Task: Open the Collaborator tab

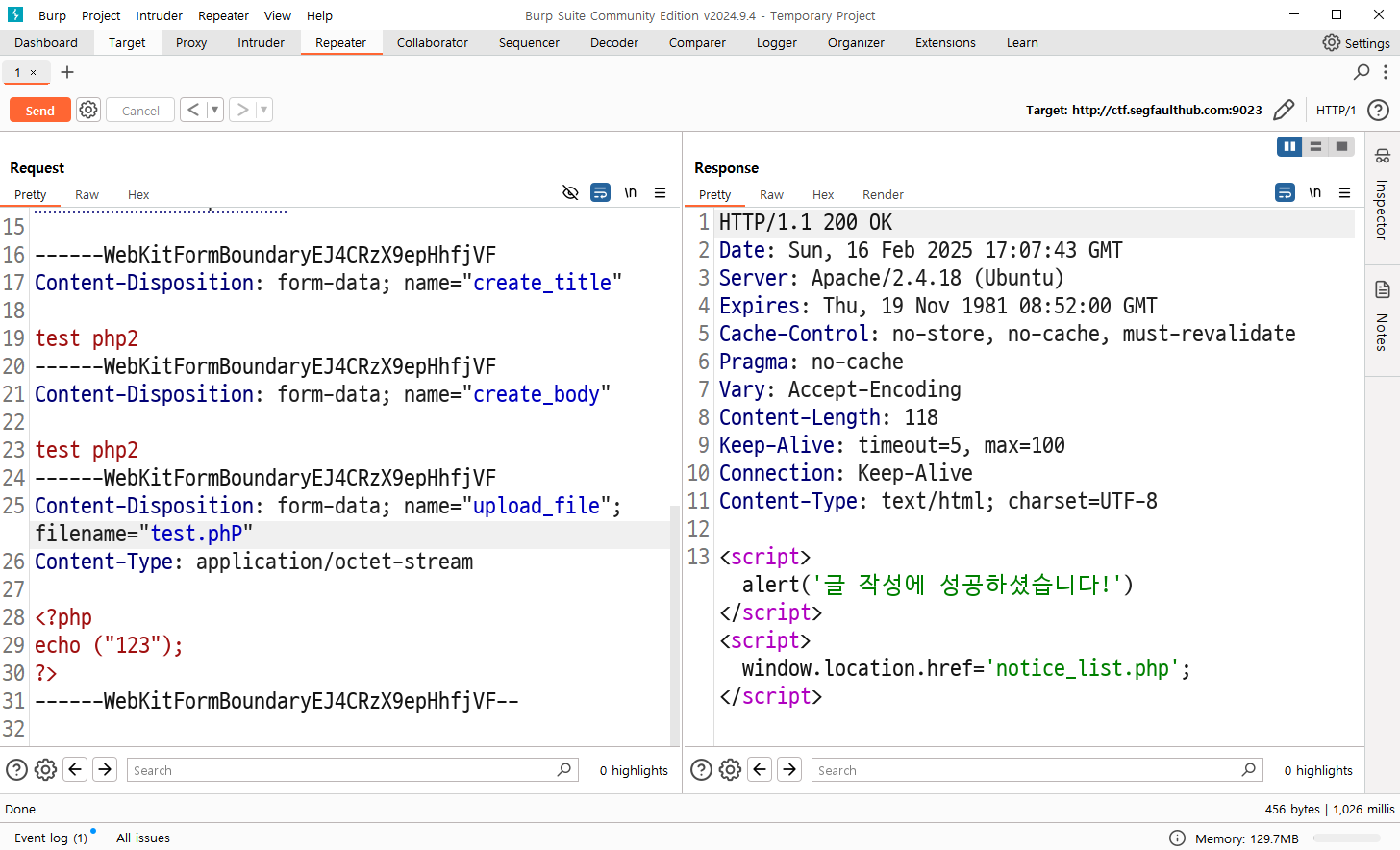Action: 433,42
